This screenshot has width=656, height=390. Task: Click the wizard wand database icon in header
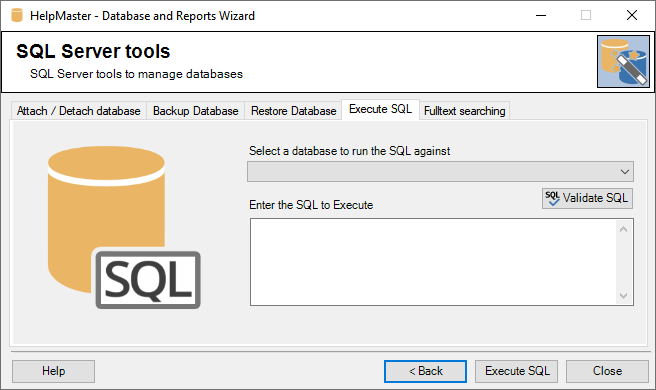(623, 62)
